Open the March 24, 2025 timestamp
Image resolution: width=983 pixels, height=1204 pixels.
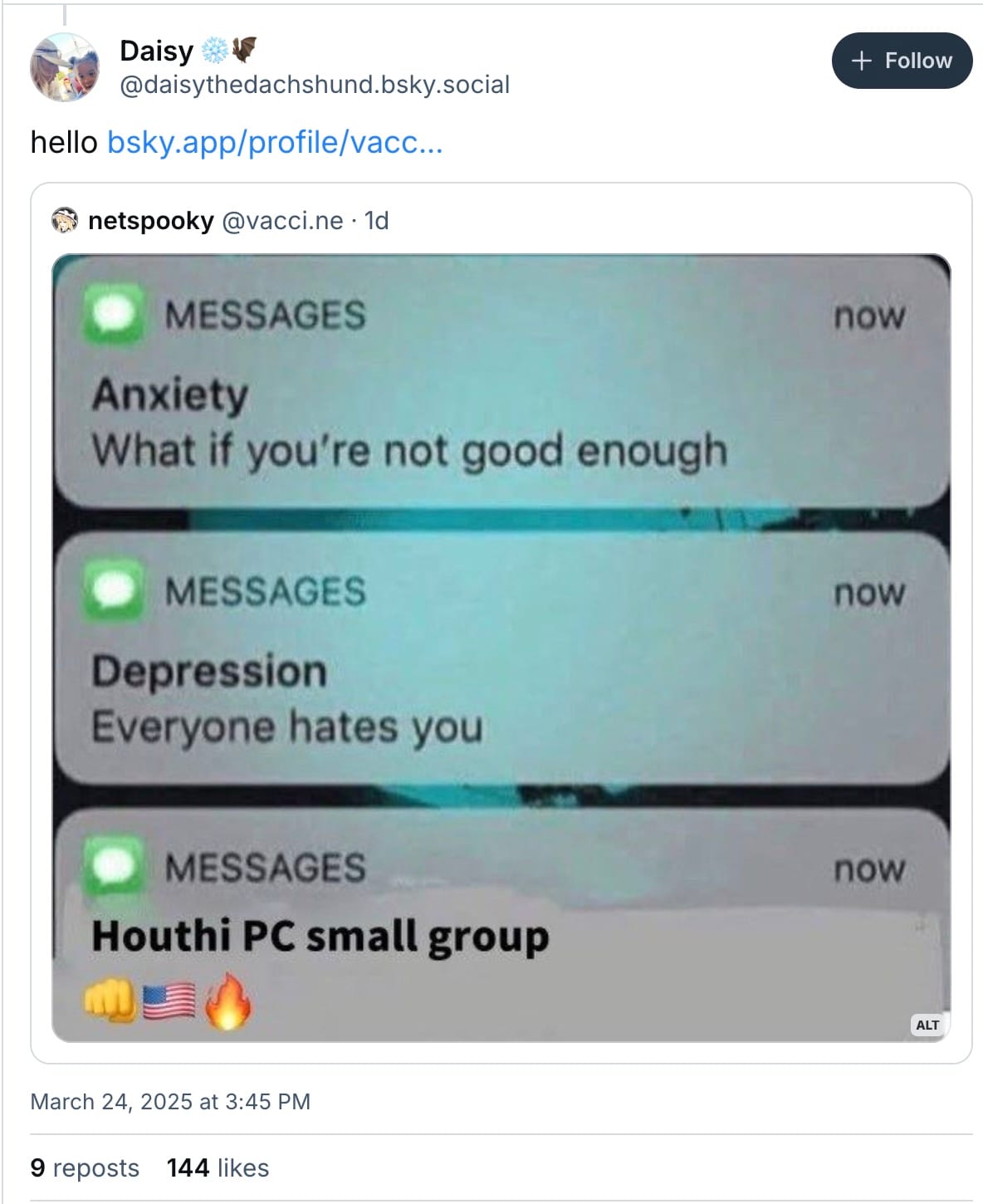pos(170,1101)
